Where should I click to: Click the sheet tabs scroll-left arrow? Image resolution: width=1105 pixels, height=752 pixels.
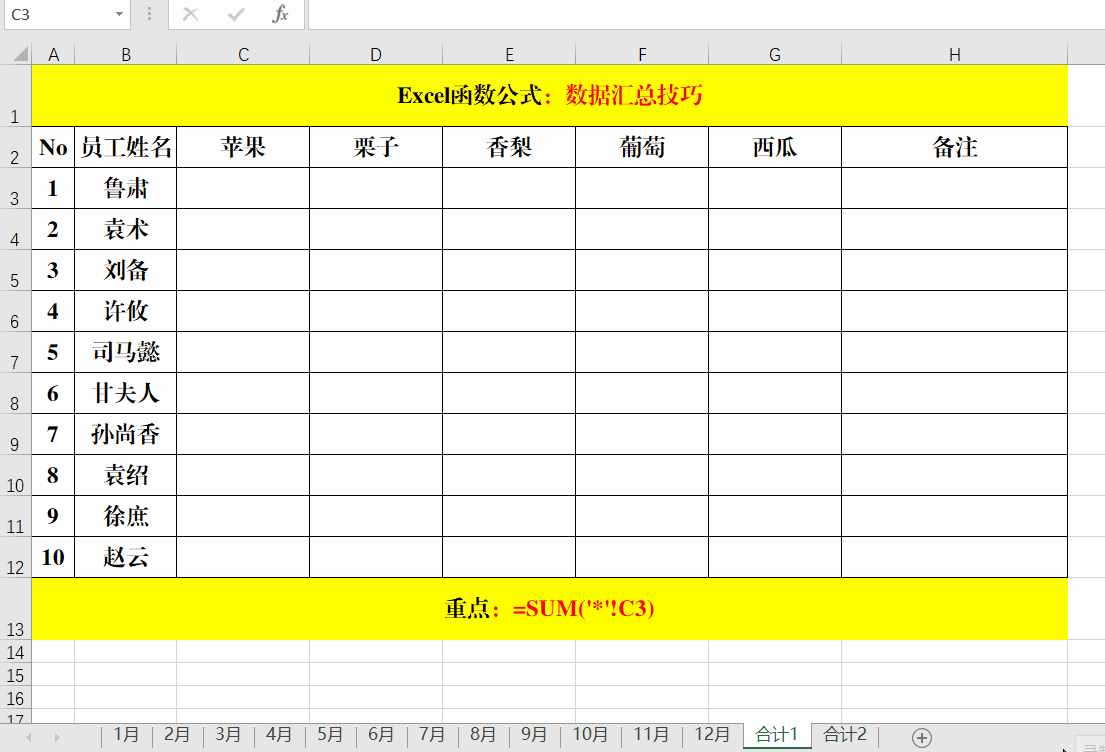(x=29, y=737)
